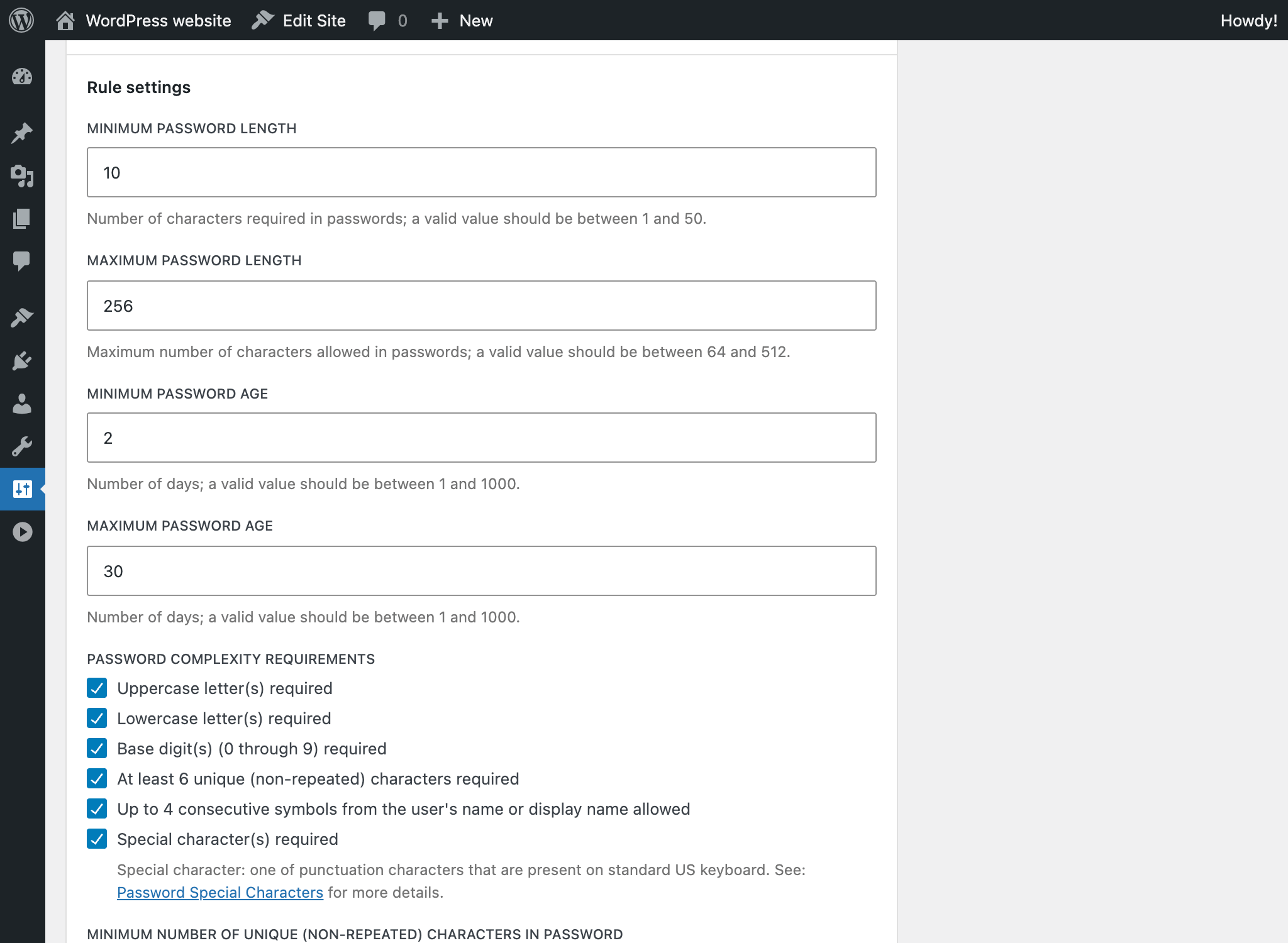The image size is (1288, 943).
Task: Open the Appearance brush icon
Action: point(22,317)
